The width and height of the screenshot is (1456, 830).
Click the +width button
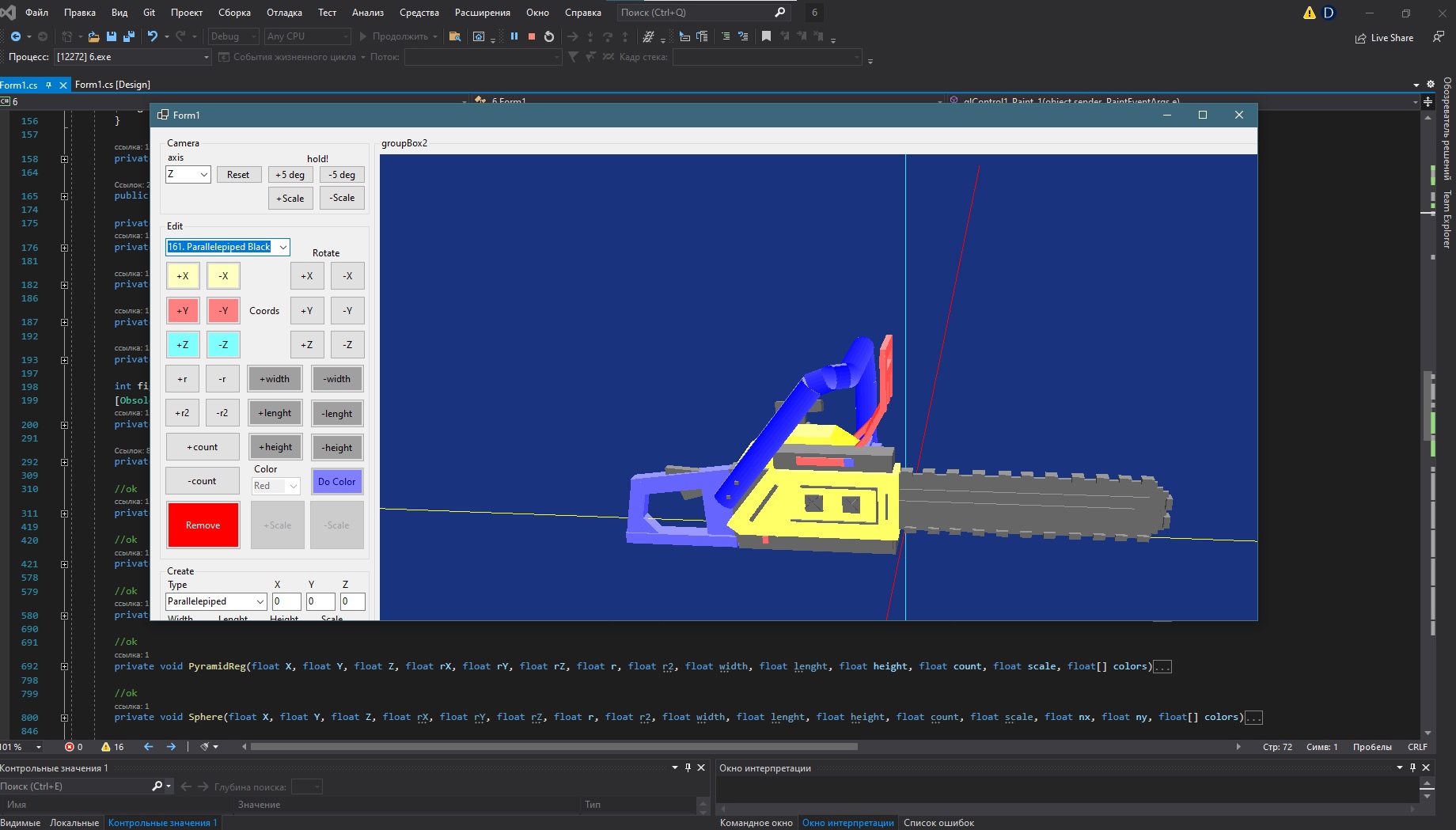point(275,379)
